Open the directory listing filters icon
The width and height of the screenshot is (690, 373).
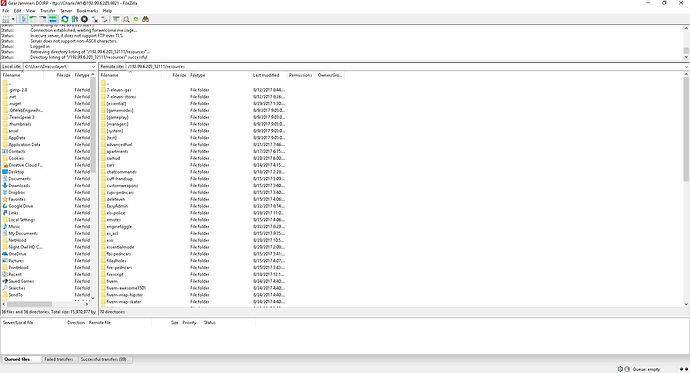(116, 19)
